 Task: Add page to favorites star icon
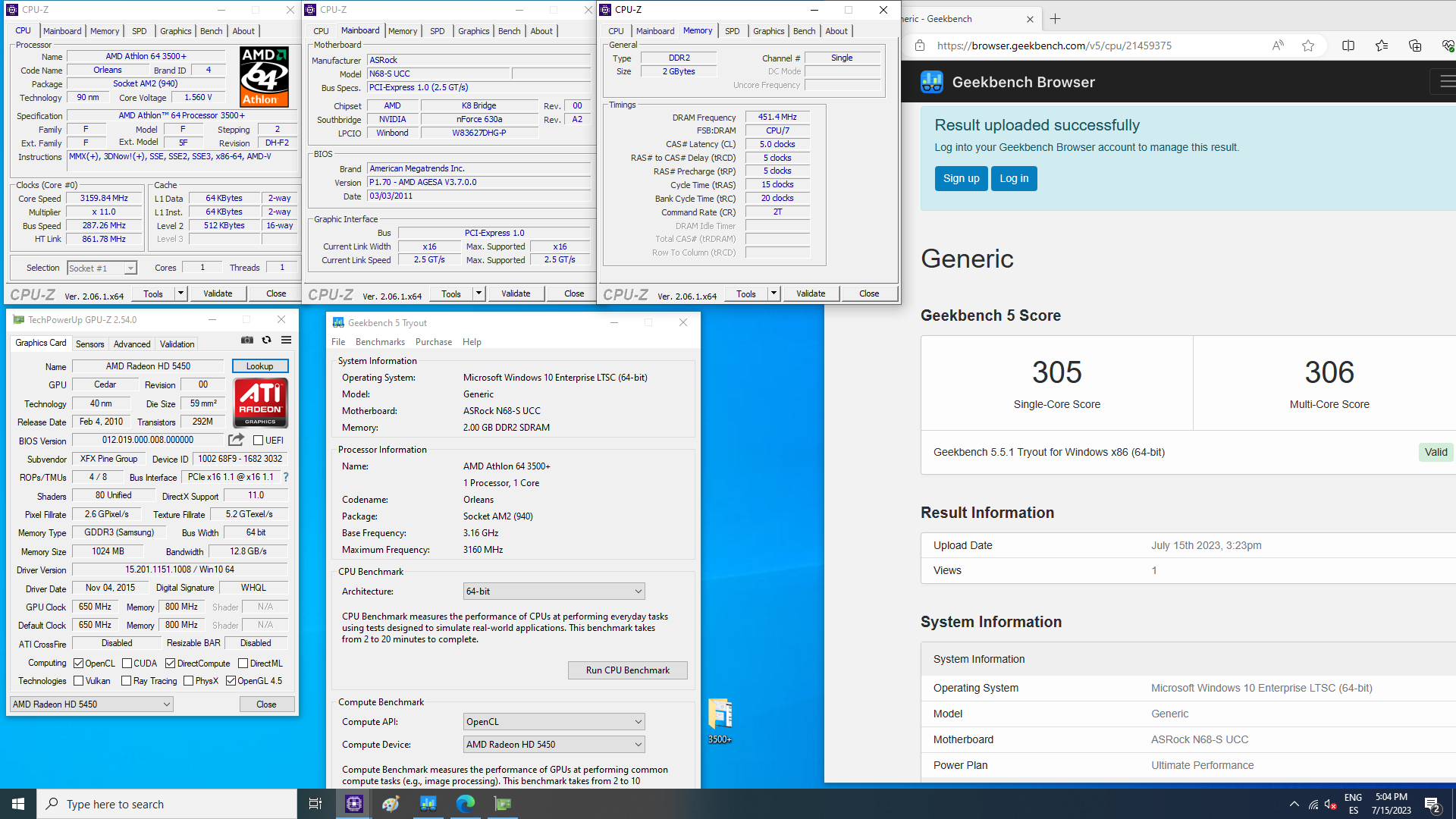click(1308, 45)
